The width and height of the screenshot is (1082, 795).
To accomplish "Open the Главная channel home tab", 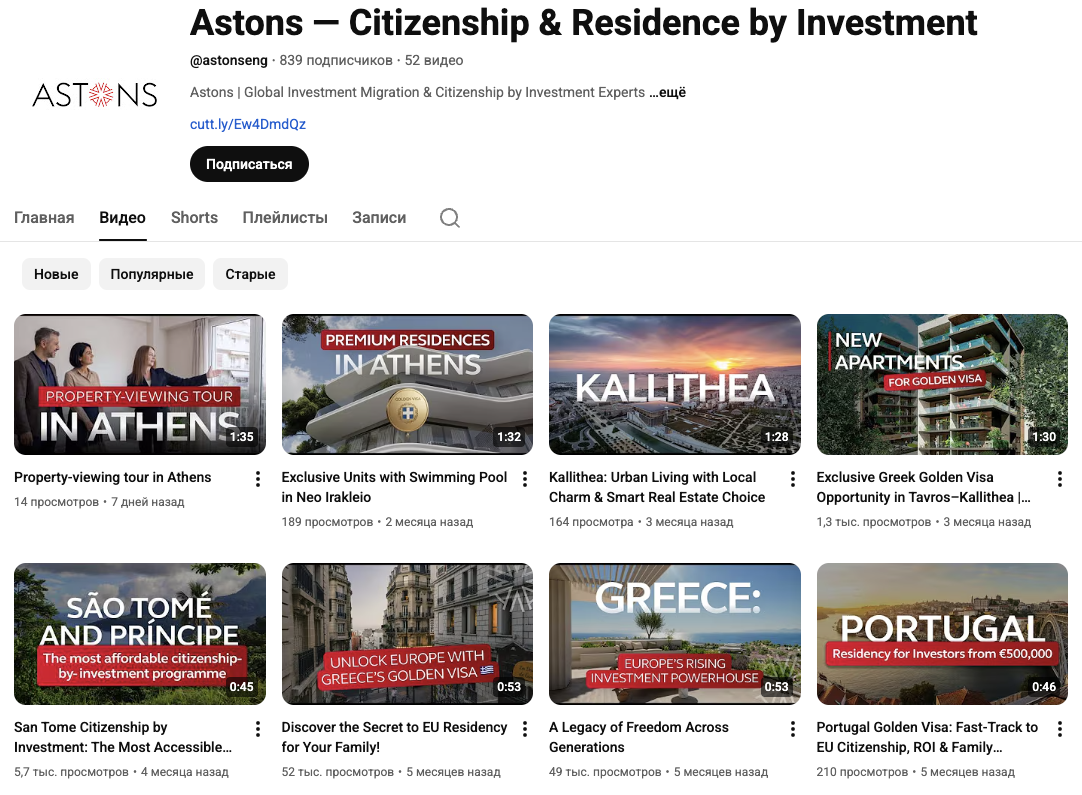I will [44, 218].
